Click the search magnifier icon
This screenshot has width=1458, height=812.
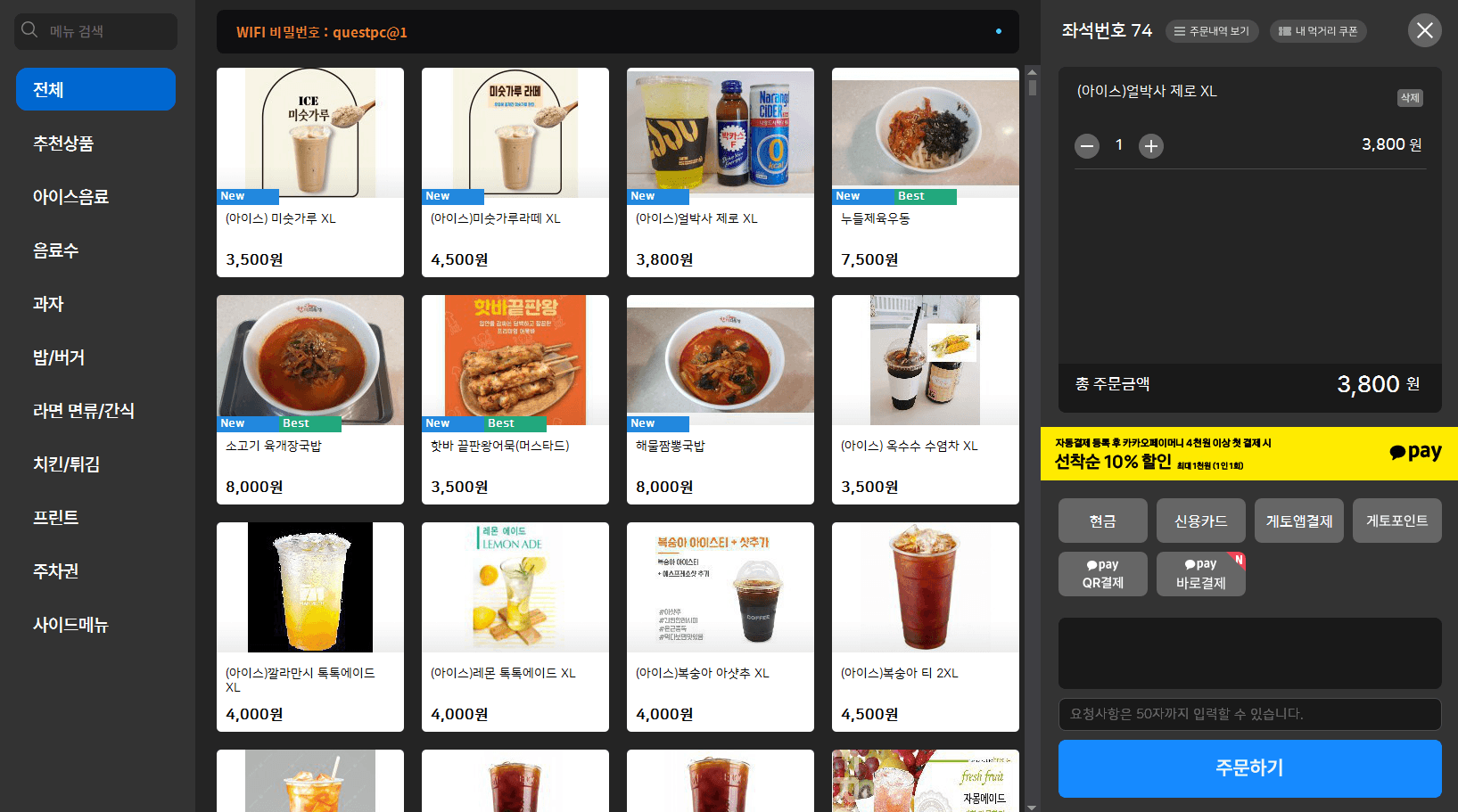click(x=29, y=30)
